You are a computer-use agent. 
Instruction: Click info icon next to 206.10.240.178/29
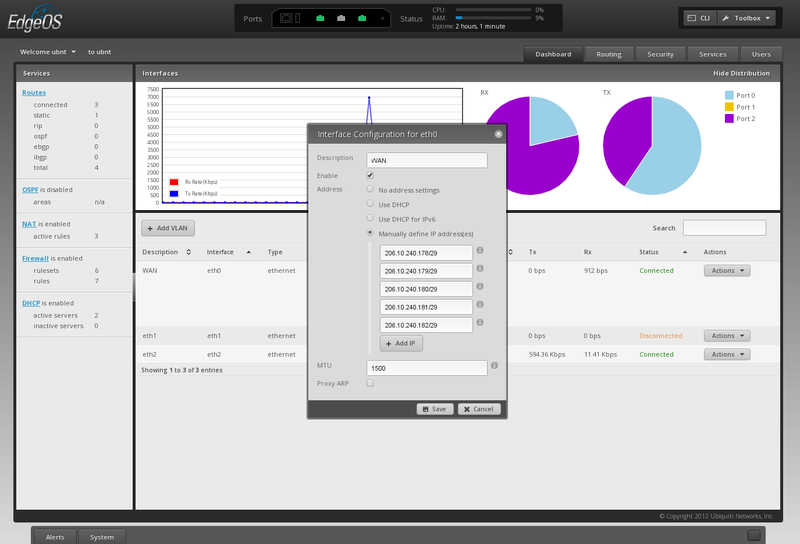tap(480, 251)
